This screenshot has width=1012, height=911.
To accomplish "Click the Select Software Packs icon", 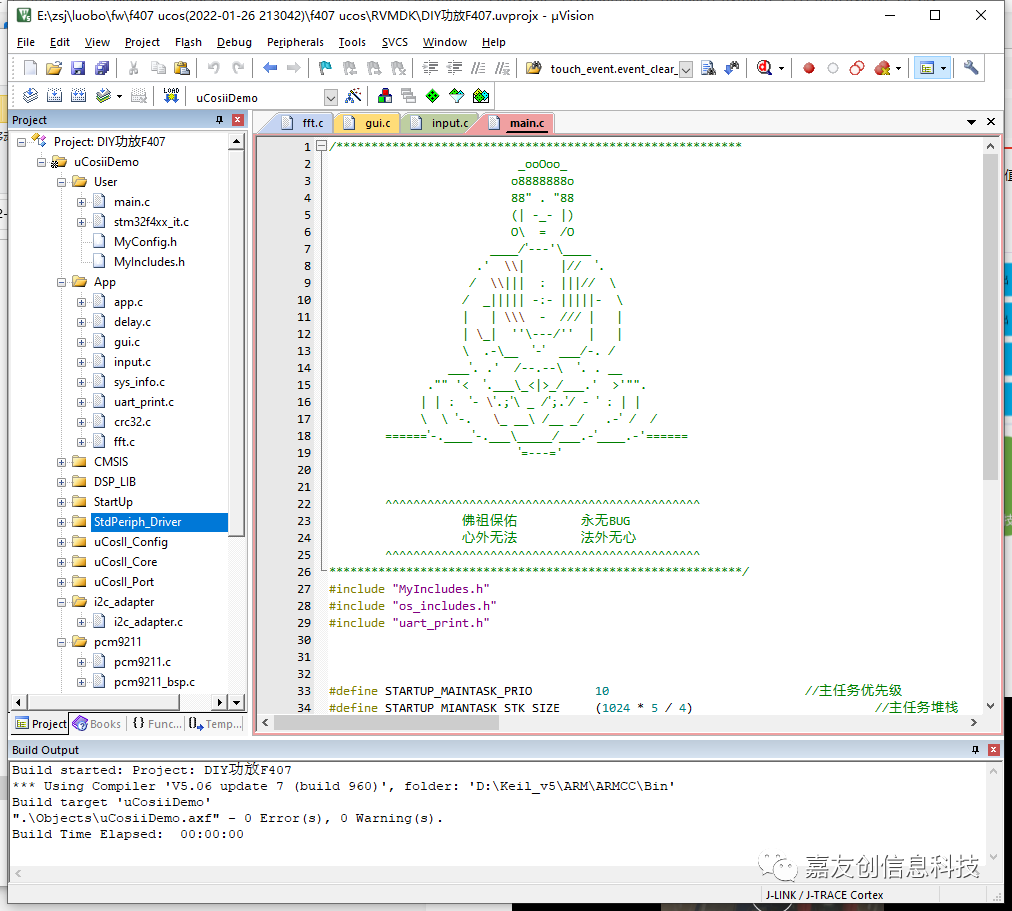I will 456,96.
